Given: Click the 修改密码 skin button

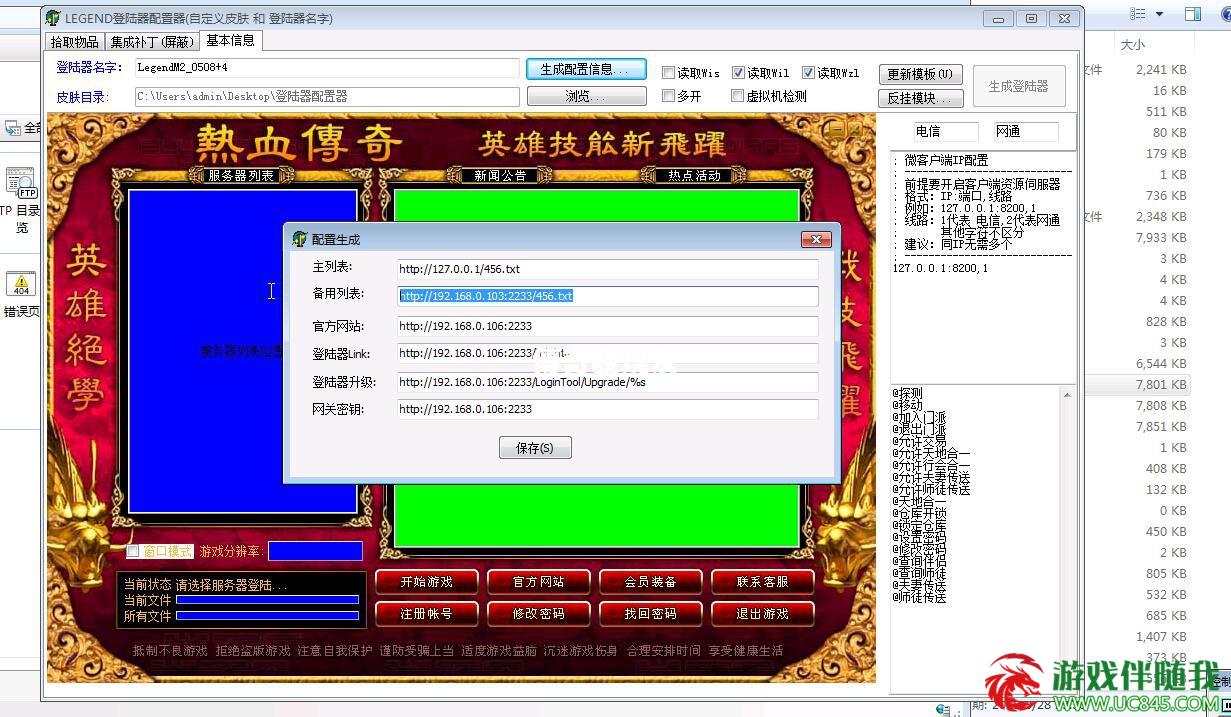Looking at the screenshot, I should 539,613.
